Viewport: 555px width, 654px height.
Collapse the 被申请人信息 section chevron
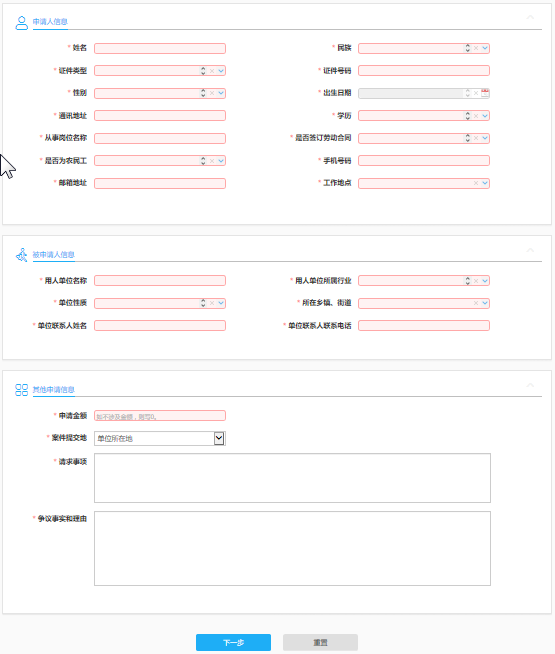530,250
